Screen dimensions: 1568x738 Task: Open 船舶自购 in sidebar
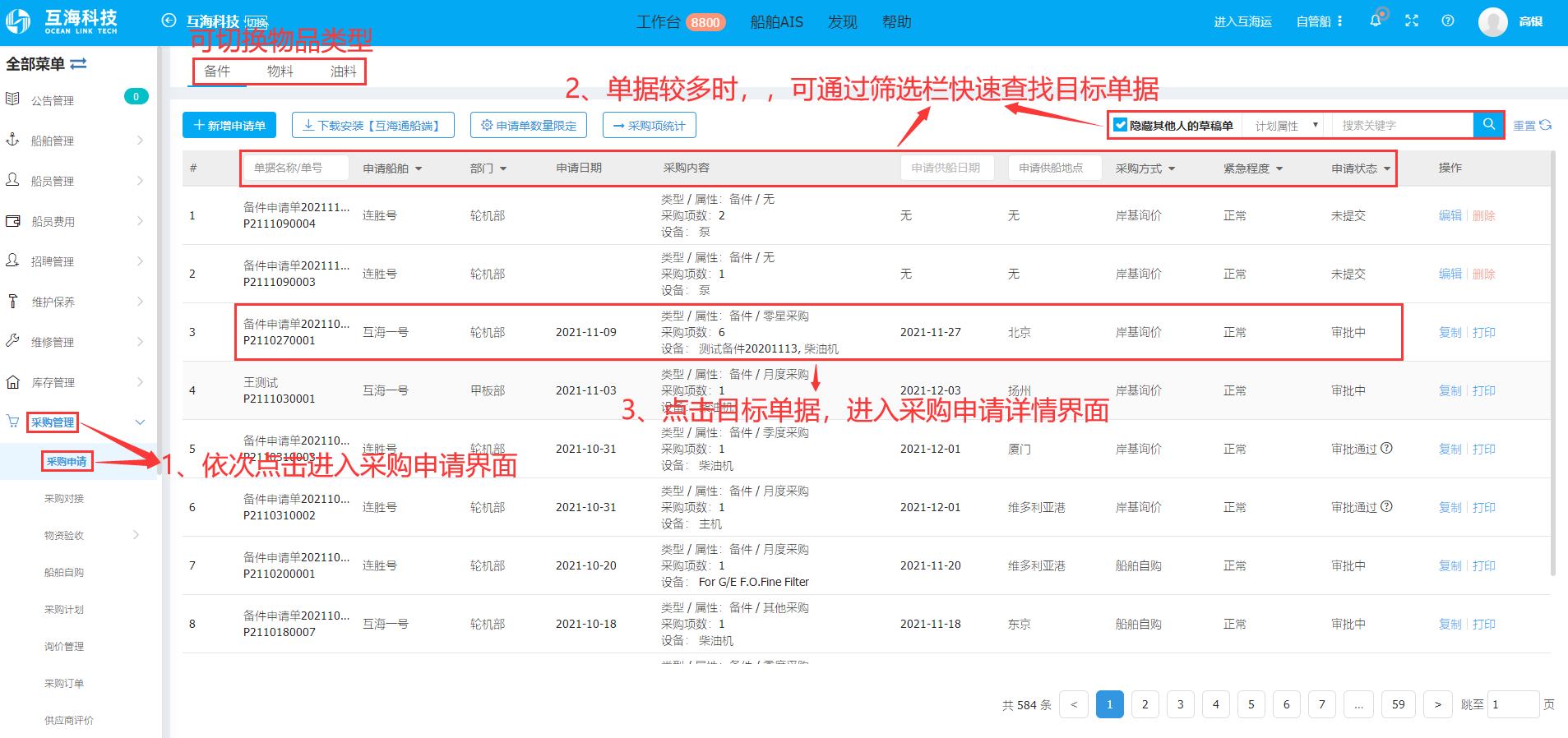[64, 572]
